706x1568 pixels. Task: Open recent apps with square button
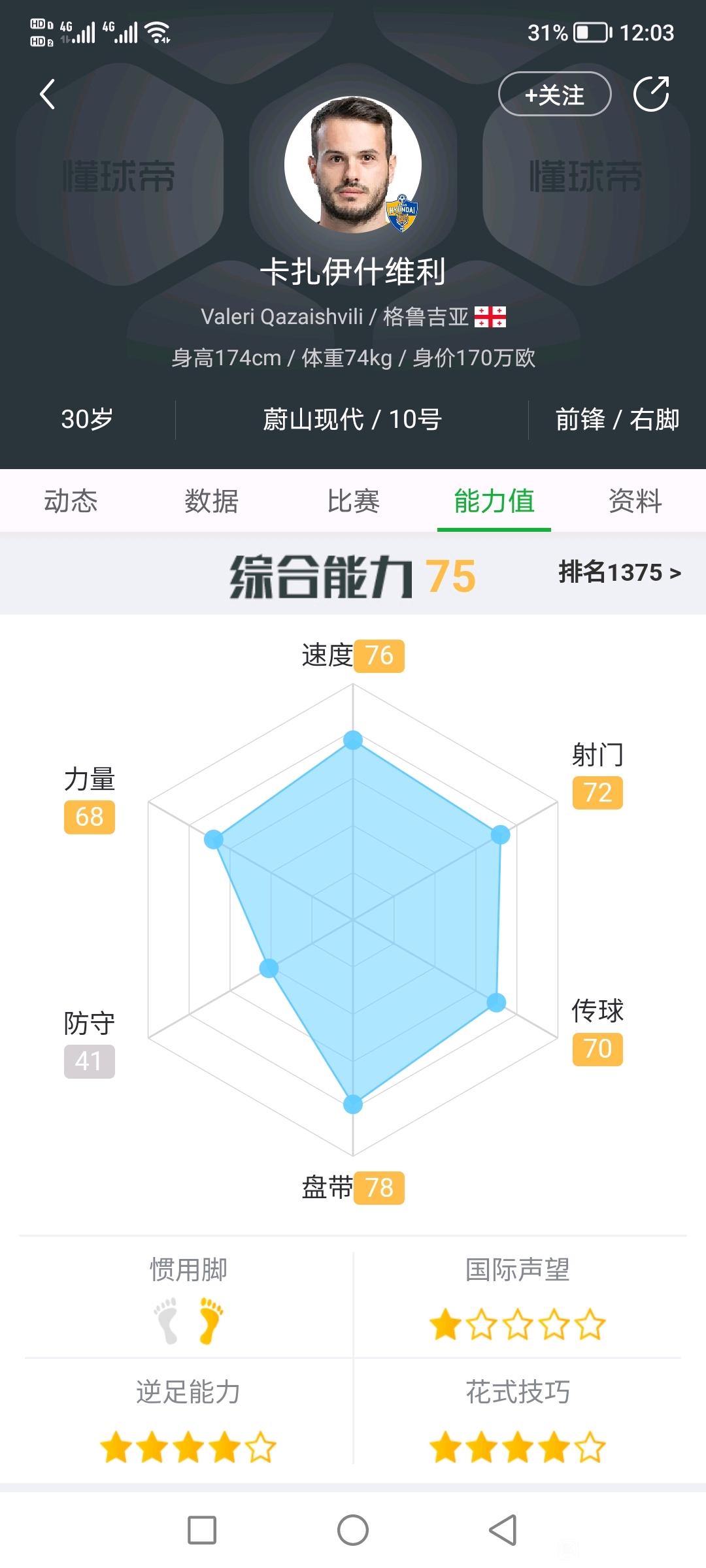202,1530
